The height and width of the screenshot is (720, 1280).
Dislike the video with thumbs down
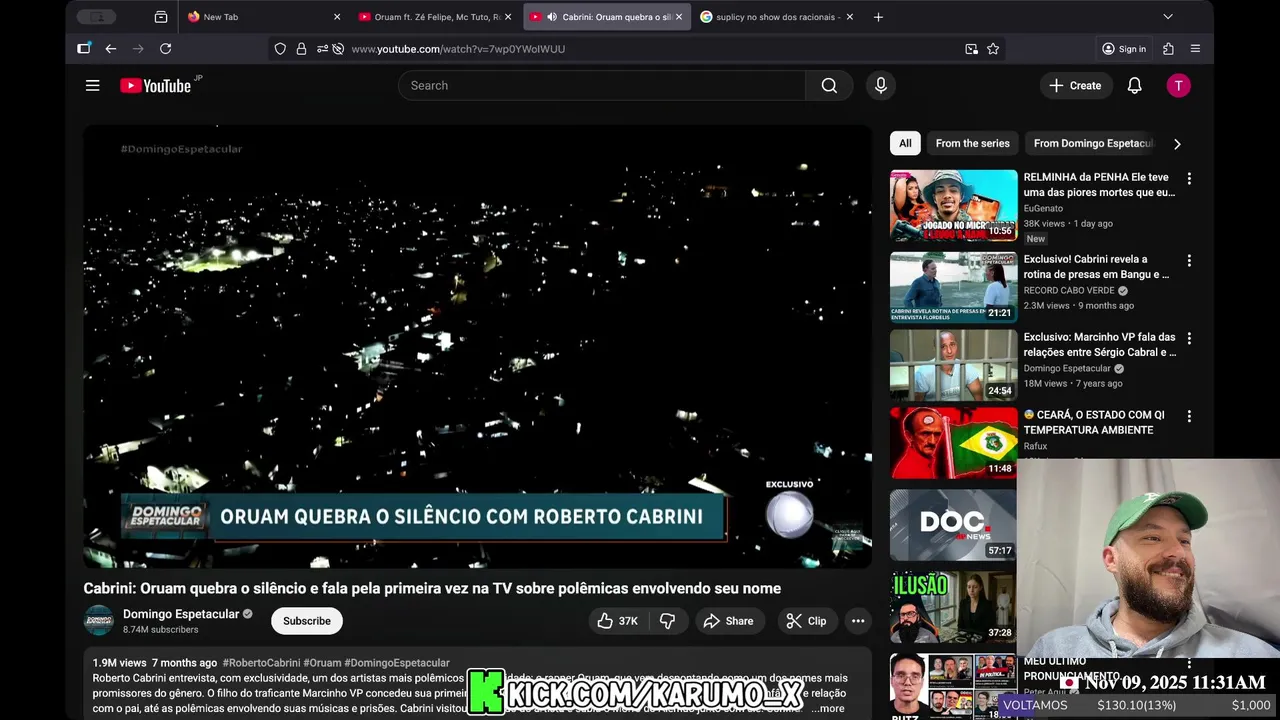tap(667, 621)
